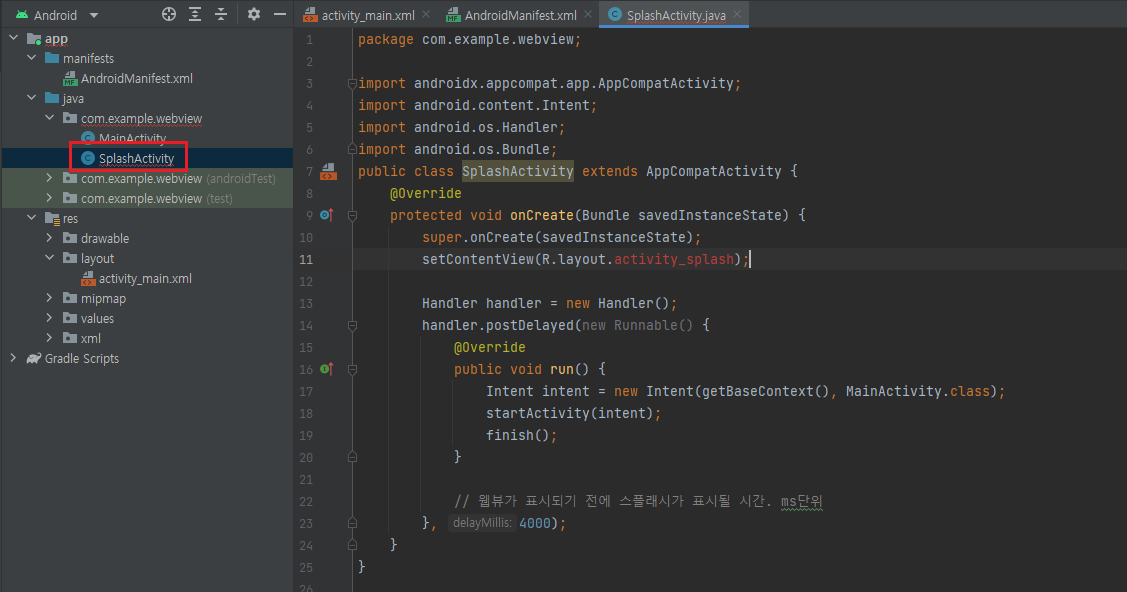Click line number 11 in the gutter
The width and height of the screenshot is (1127, 592).
click(306, 259)
